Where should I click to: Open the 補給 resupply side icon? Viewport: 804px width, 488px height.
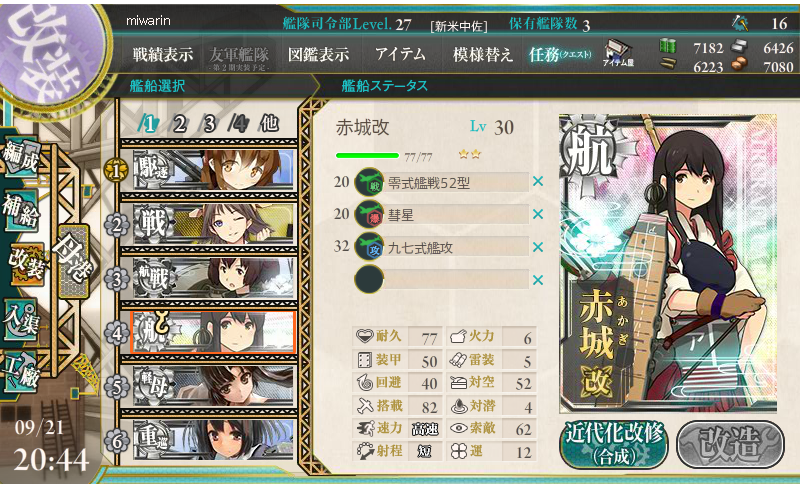point(21,209)
